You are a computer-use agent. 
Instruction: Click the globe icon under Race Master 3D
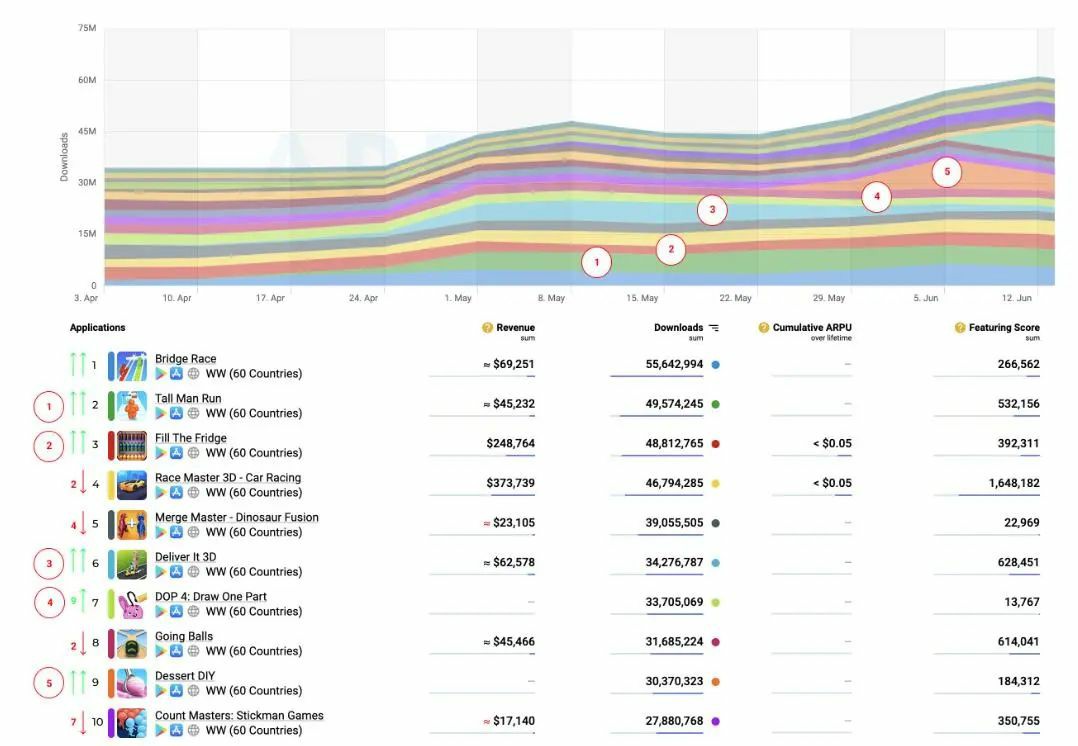pyautogui.click(x=194, y=493)
